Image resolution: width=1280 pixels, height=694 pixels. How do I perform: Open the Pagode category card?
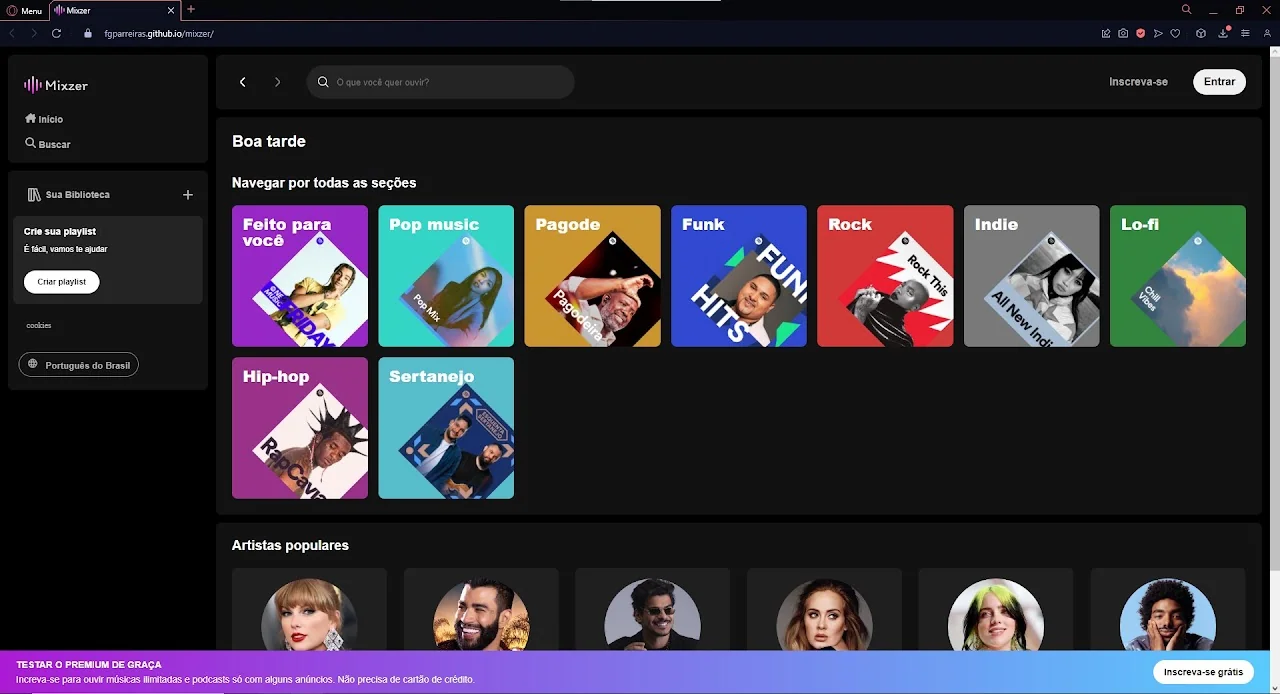[593, 276]
